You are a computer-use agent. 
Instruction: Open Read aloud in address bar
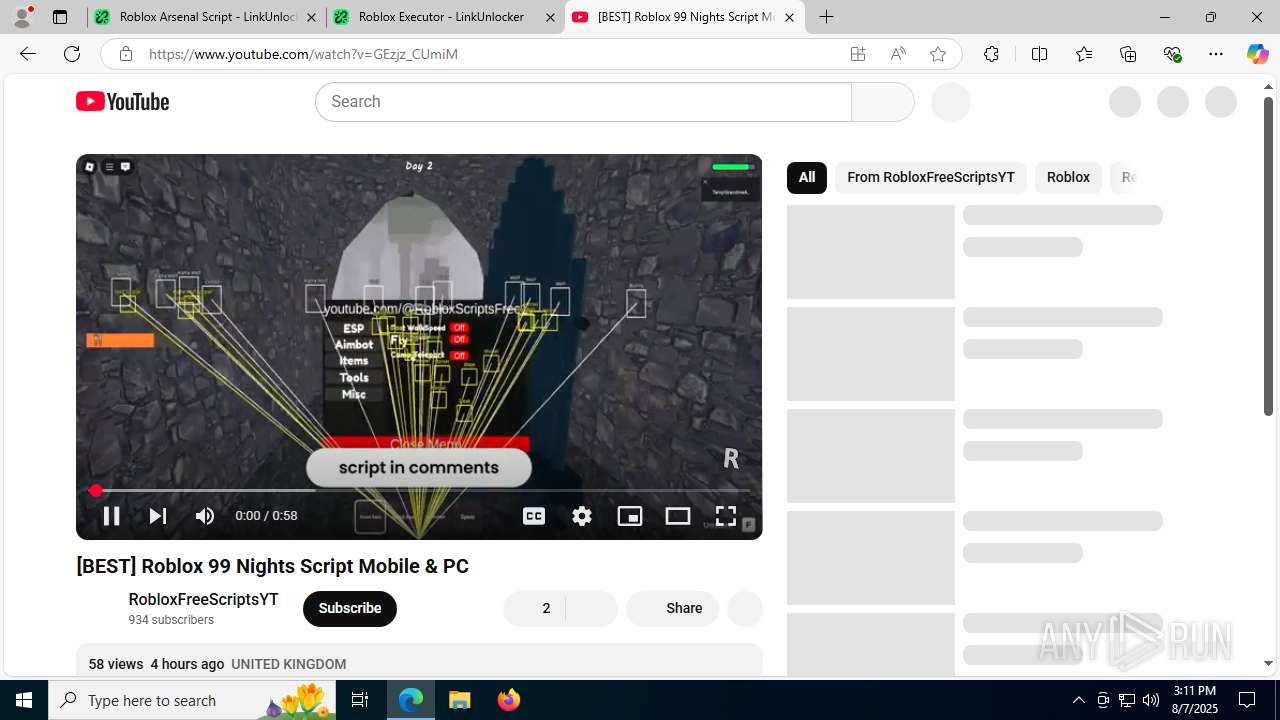click(x=898, y=54)
